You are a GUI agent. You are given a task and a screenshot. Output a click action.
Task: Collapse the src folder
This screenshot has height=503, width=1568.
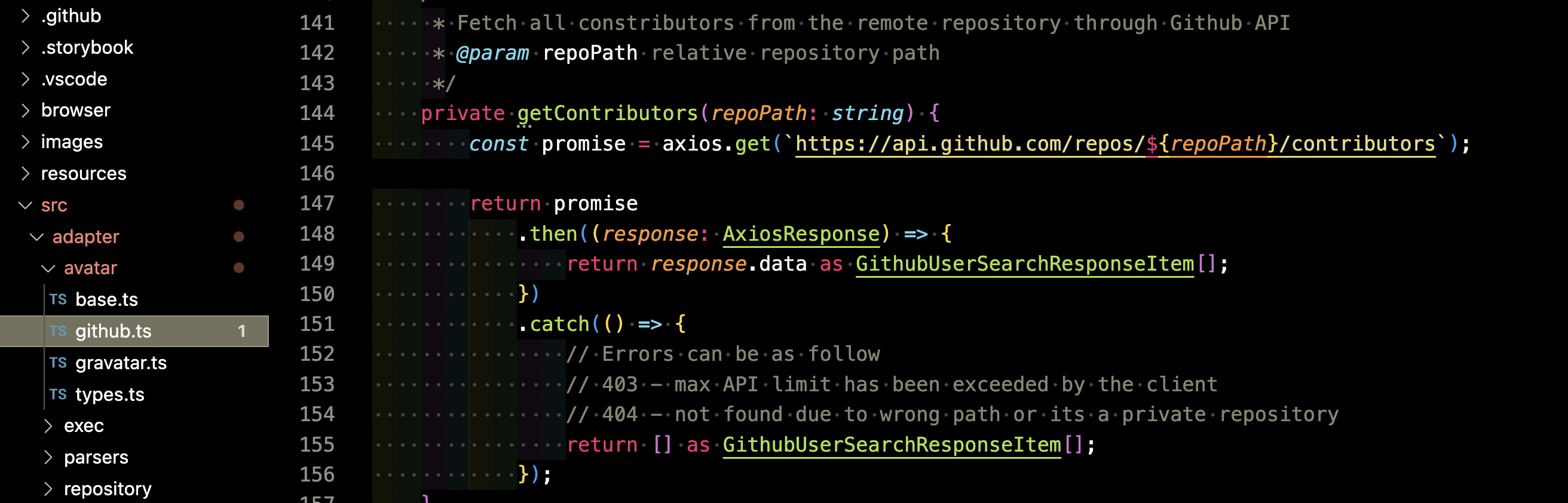(x=25, y=205)
